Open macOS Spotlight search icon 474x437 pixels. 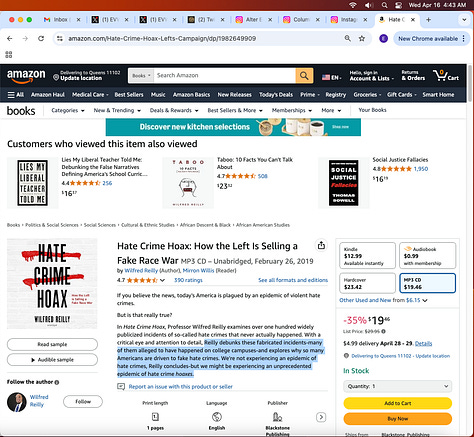click(x=385, y=5)
